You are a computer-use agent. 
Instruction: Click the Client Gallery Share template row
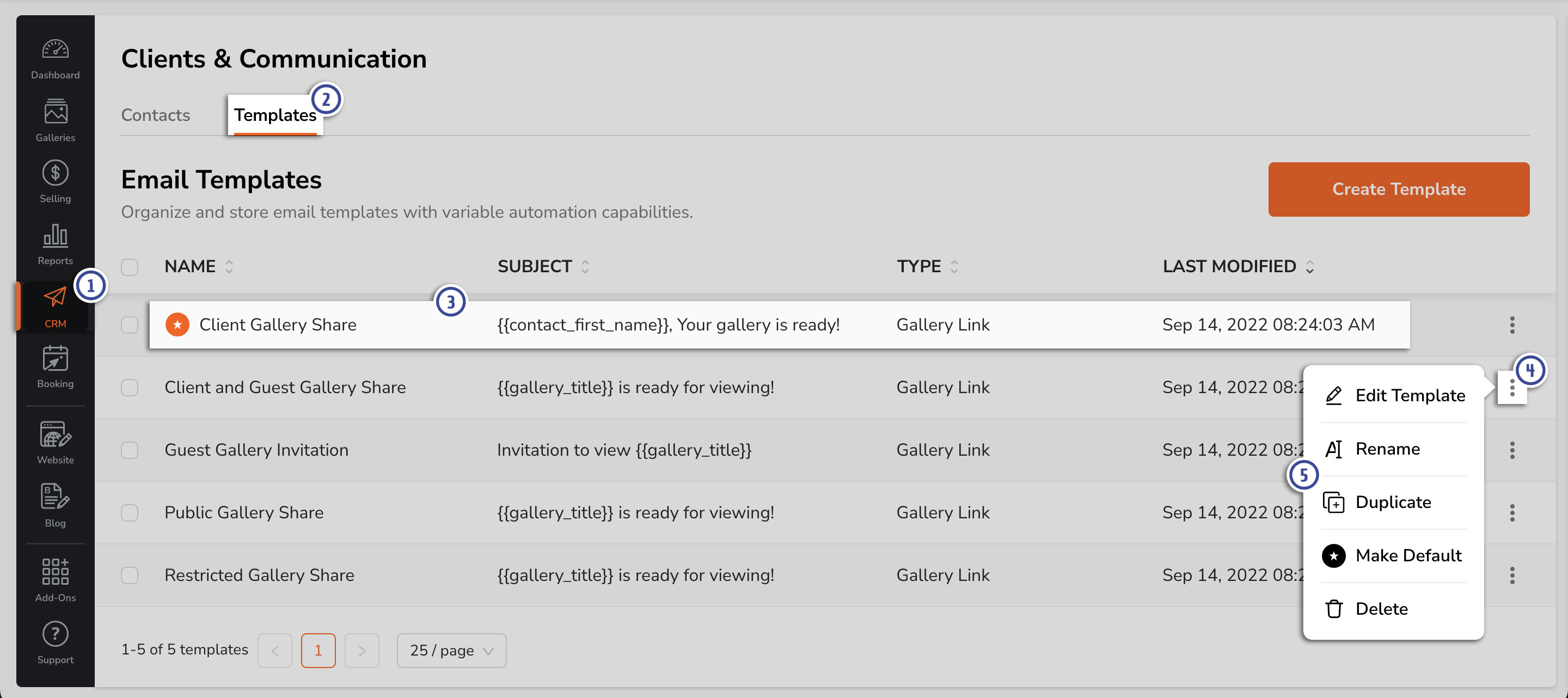click(278, 325)
